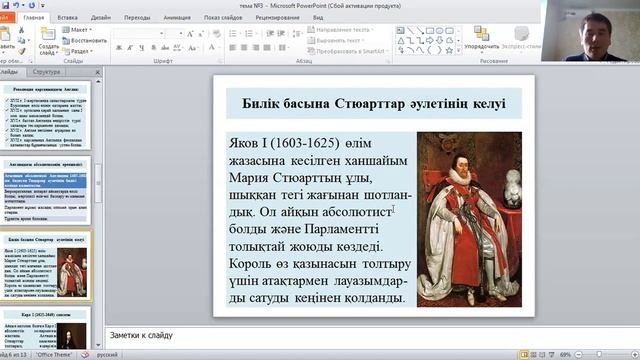This screenshot has width=640, height=360.
Task: Toggle italic К formatting
Action: click(130, 48)
